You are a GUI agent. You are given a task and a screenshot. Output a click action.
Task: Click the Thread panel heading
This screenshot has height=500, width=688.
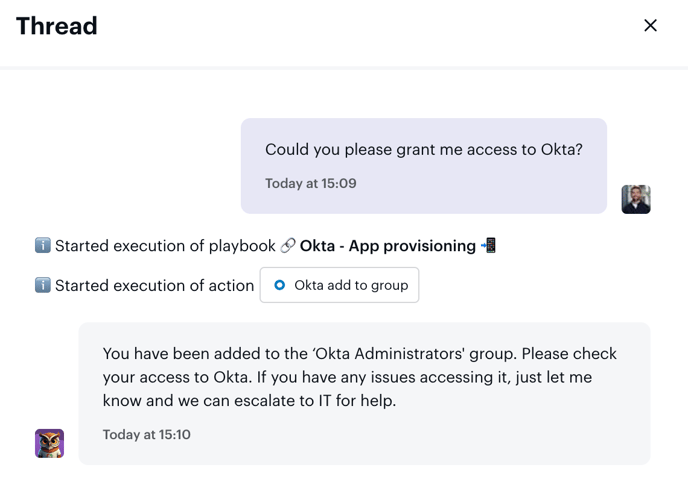(57, 26)
